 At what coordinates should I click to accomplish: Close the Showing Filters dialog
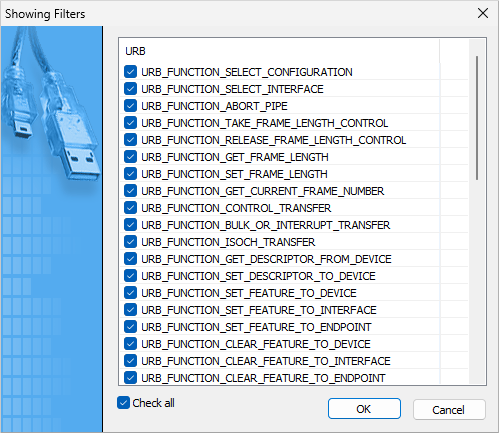pos(483,14)
